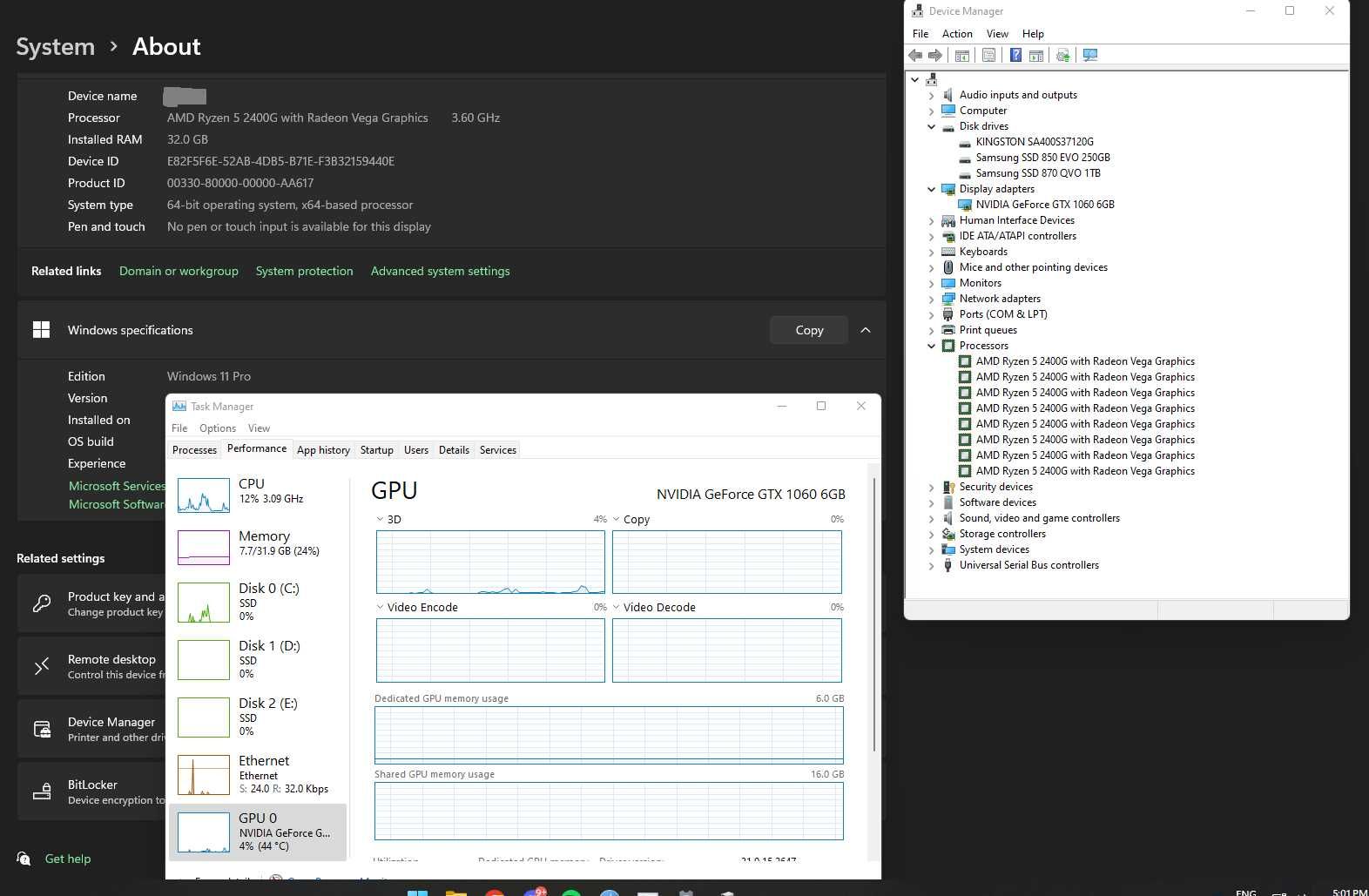The image size is (1369, 896).
Task: Open the 3D engine graph dropdown
Action: click(380, 520)
